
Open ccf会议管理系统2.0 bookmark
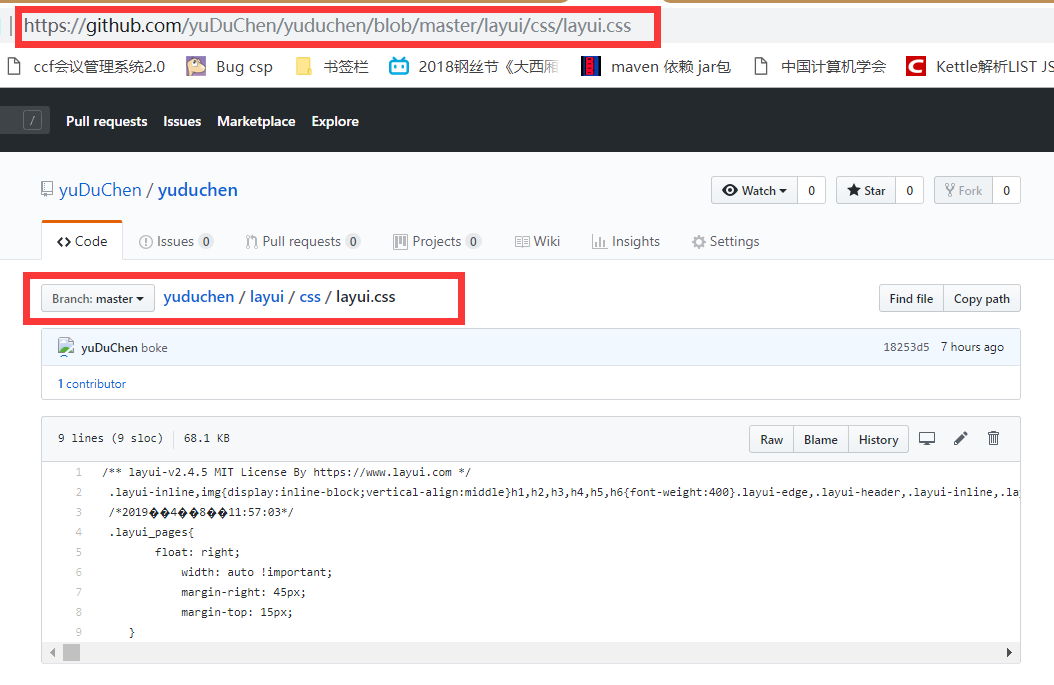tap(86, 67)
